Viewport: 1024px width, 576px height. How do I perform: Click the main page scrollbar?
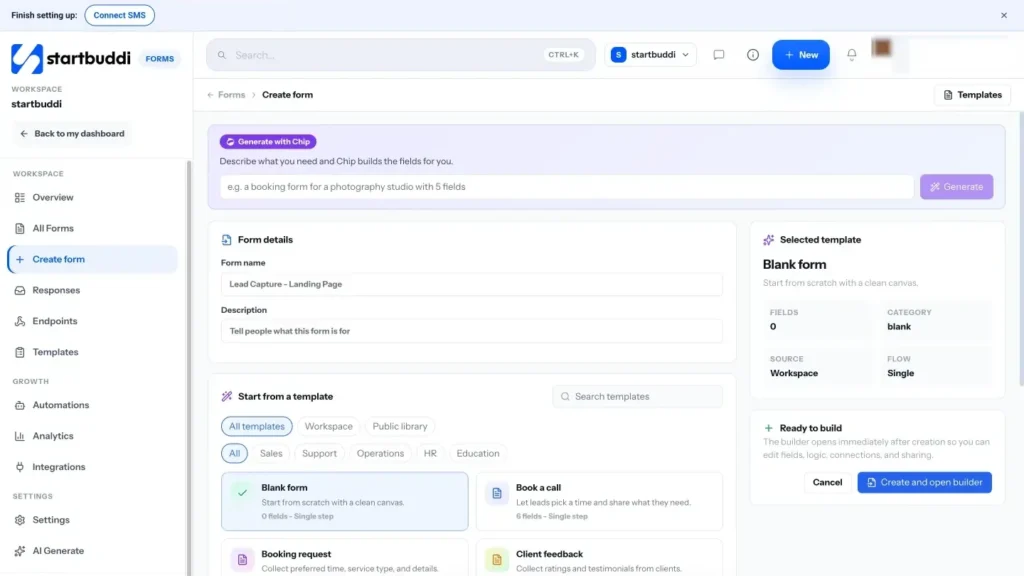[1021, 248]
